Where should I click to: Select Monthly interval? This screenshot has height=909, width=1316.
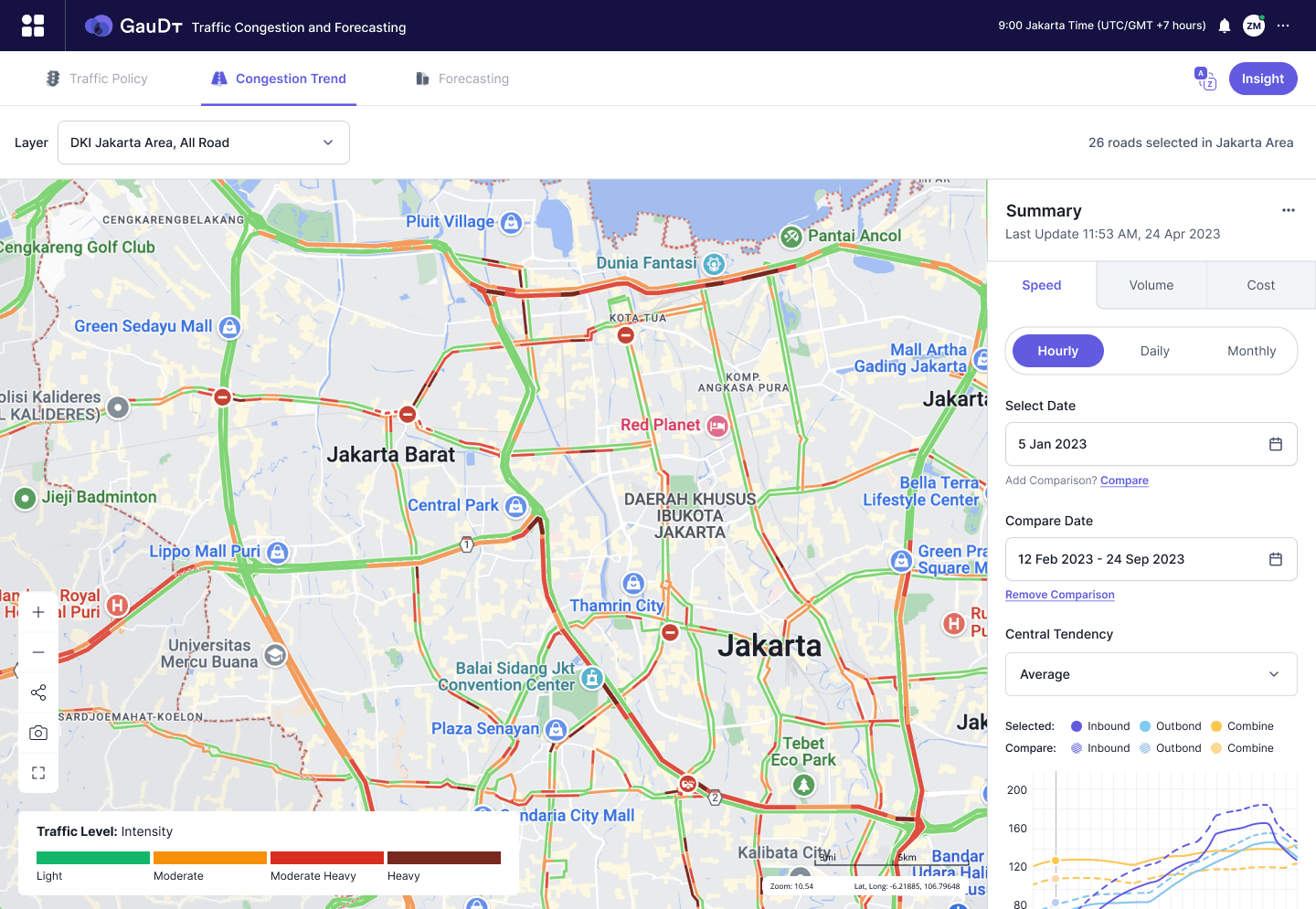1251,351
